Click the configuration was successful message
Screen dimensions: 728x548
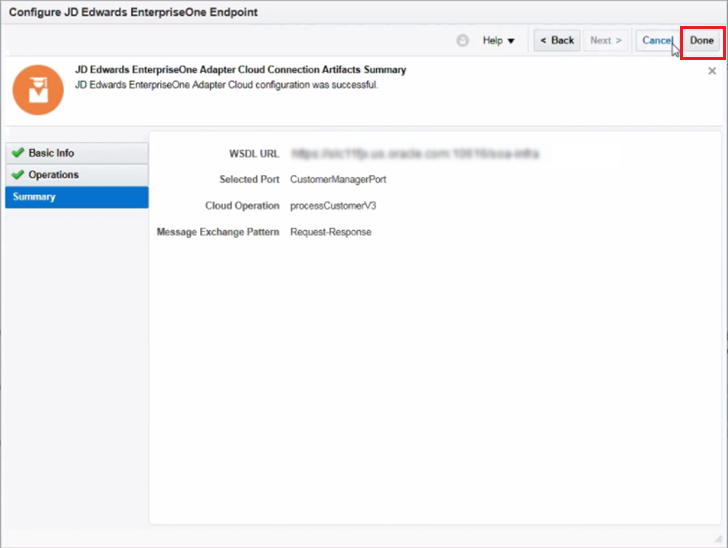[x=227, y=85]
